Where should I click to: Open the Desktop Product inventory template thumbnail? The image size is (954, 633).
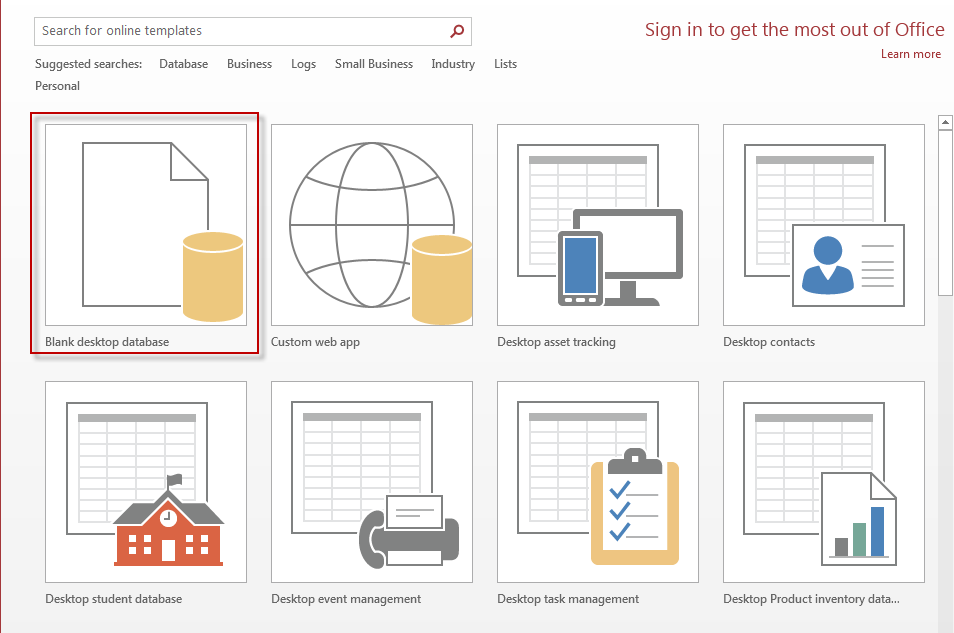click(824, 482)
